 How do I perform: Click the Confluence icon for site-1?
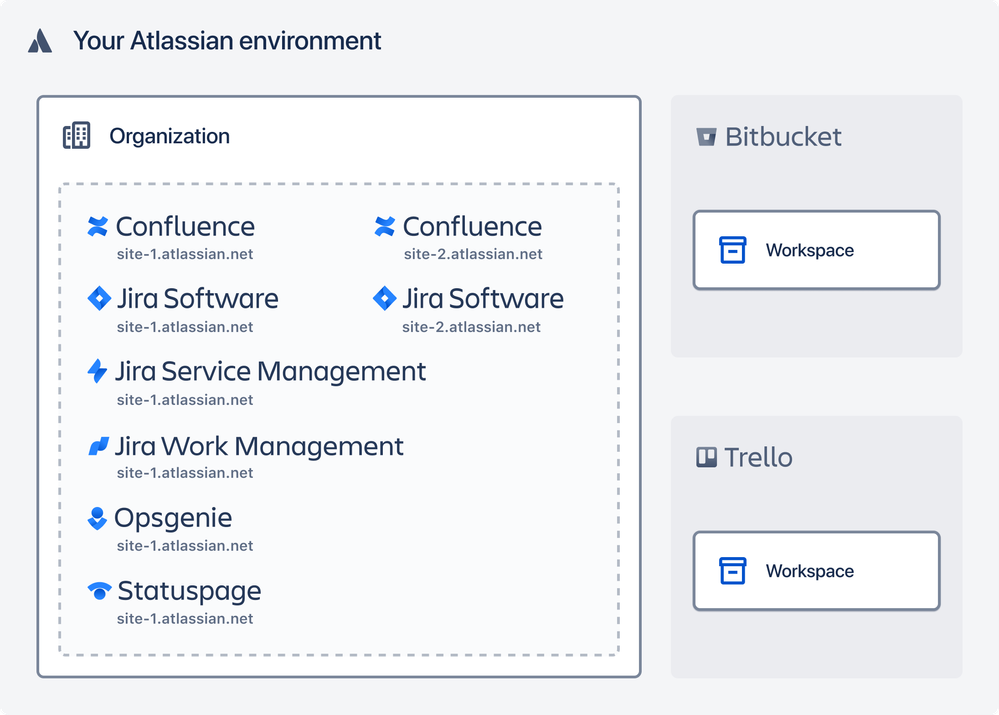point(97,226)
